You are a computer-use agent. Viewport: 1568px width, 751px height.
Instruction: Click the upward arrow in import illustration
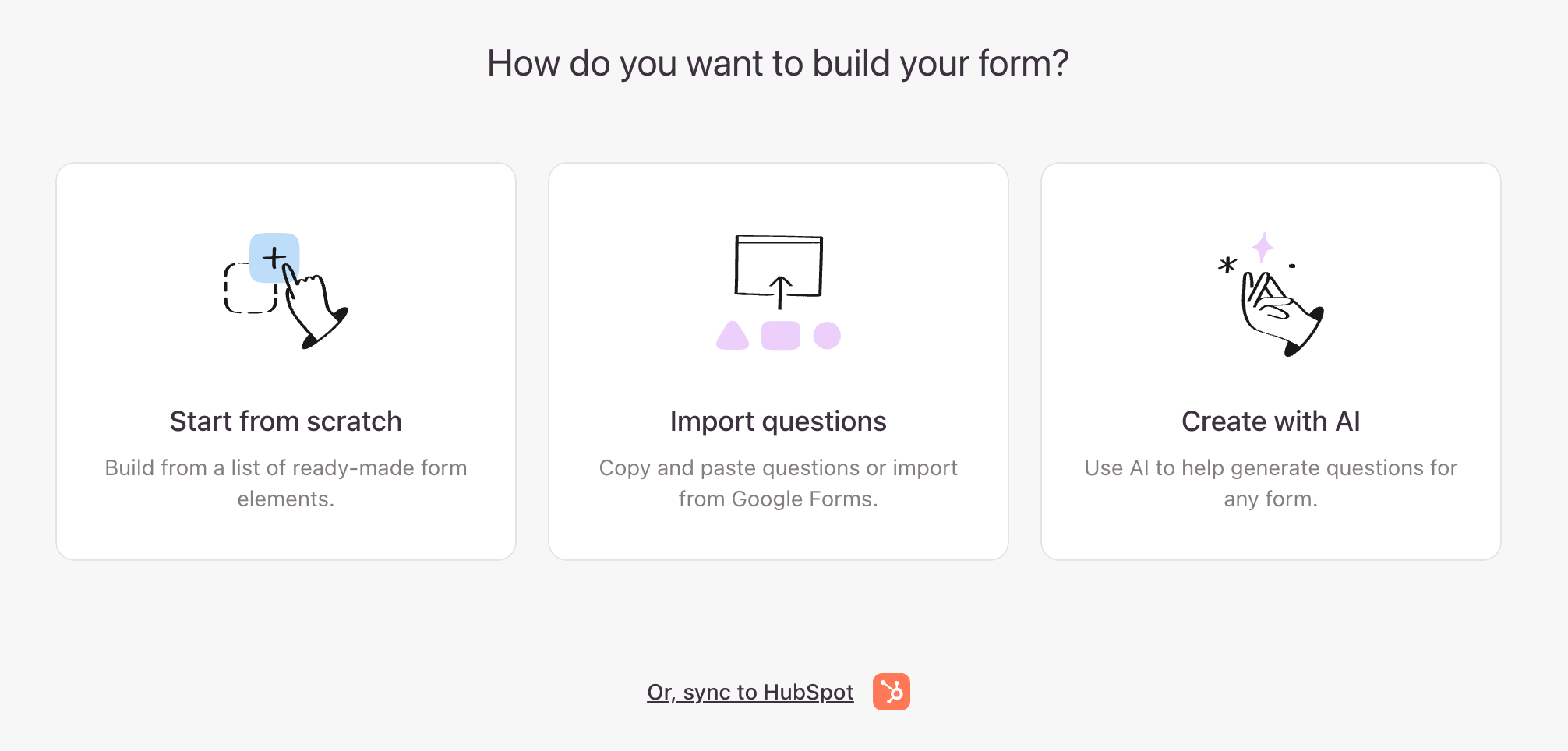[x=780, y=292]
